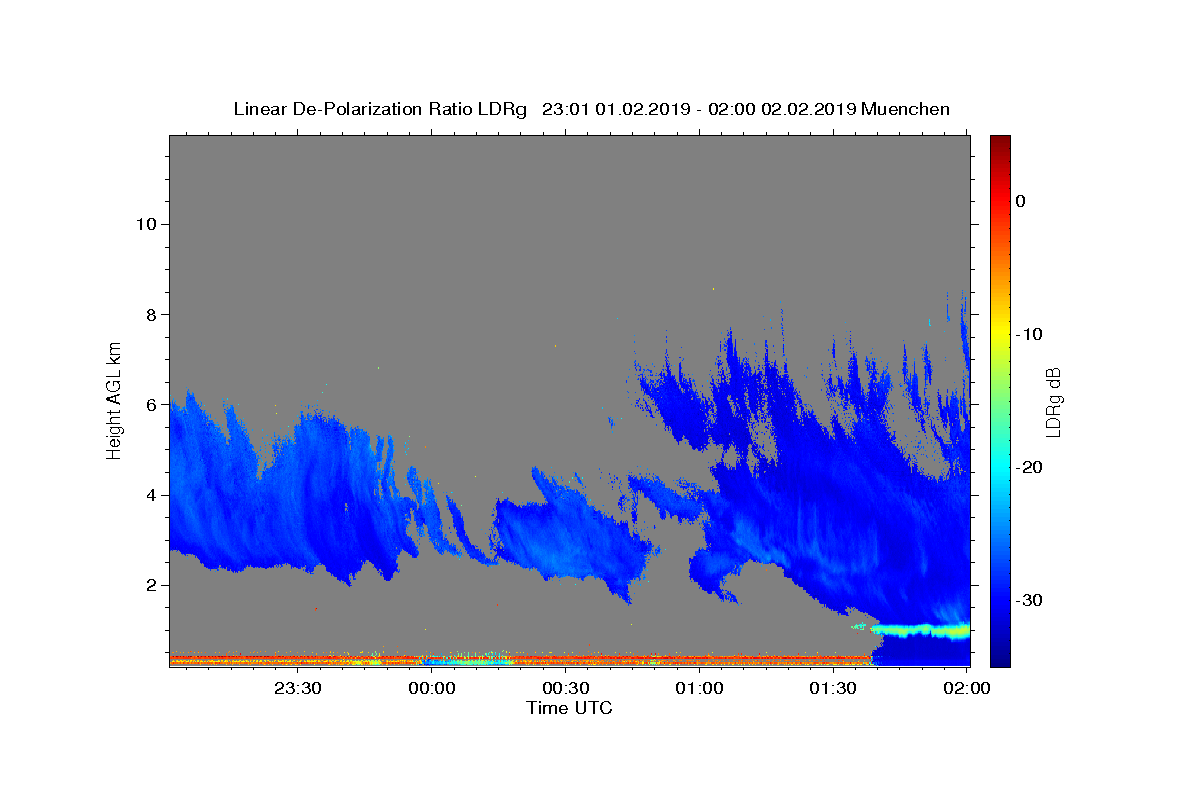Click the colorbar value '-30'

[1028, 600]
